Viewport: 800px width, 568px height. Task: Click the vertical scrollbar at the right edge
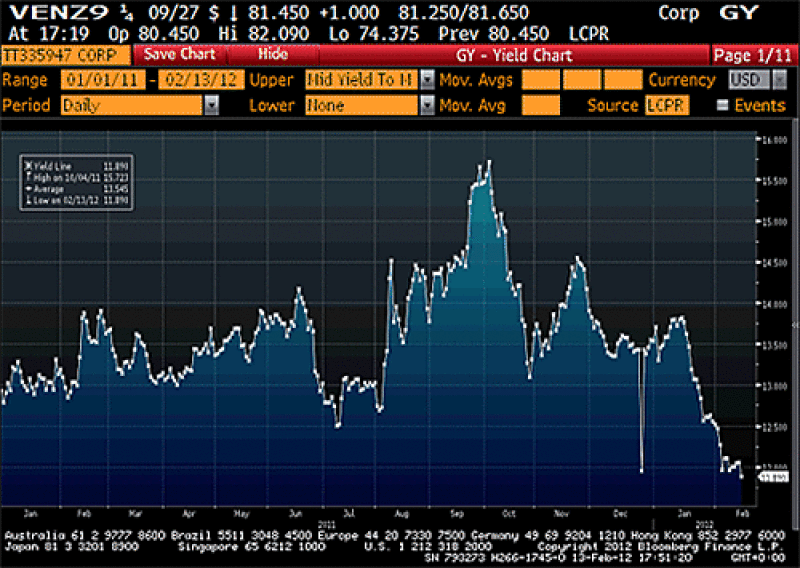click(795, 324)
